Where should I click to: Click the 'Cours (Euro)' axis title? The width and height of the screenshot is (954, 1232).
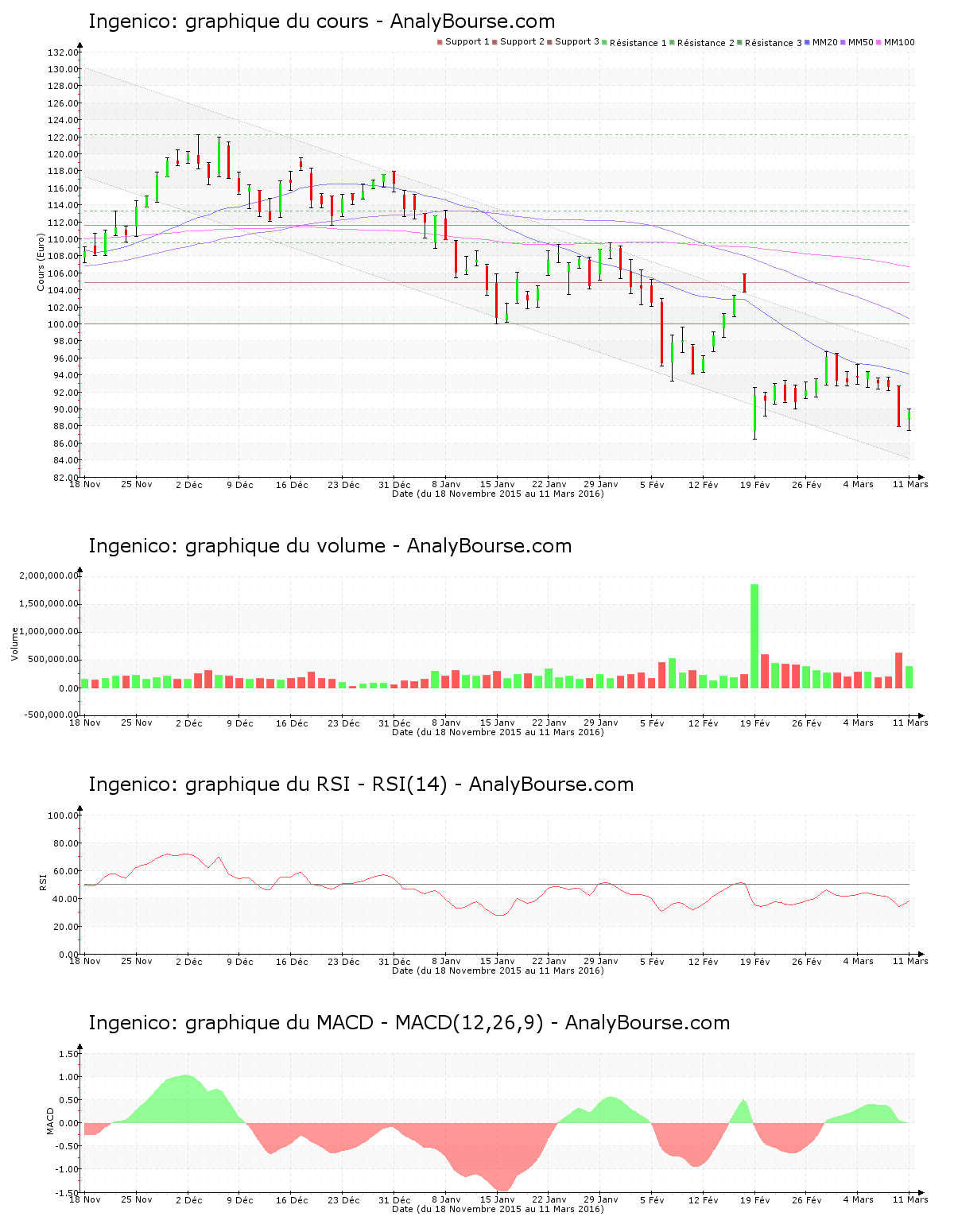(41, 262)
